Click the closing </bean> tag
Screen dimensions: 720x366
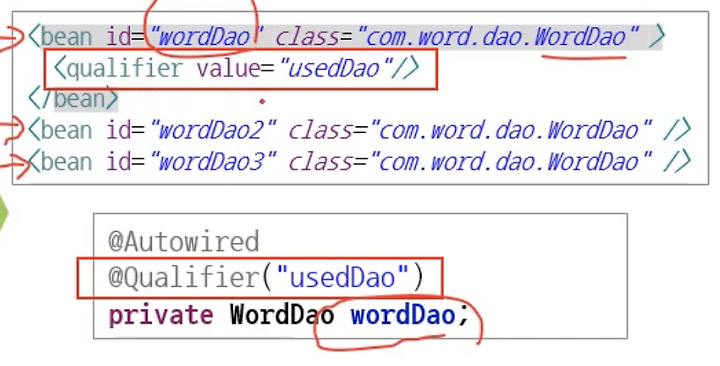73,99
